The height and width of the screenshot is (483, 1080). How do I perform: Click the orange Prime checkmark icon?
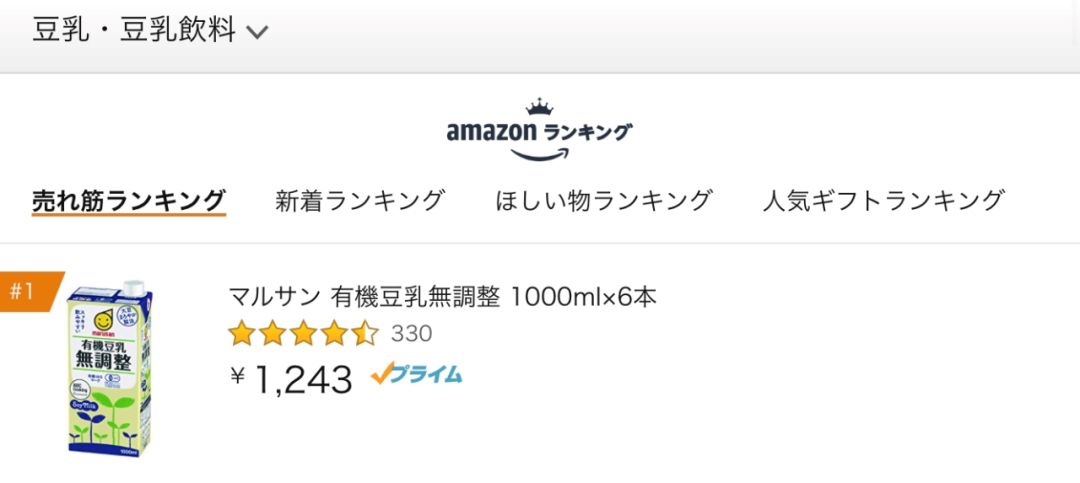(381, 375)
